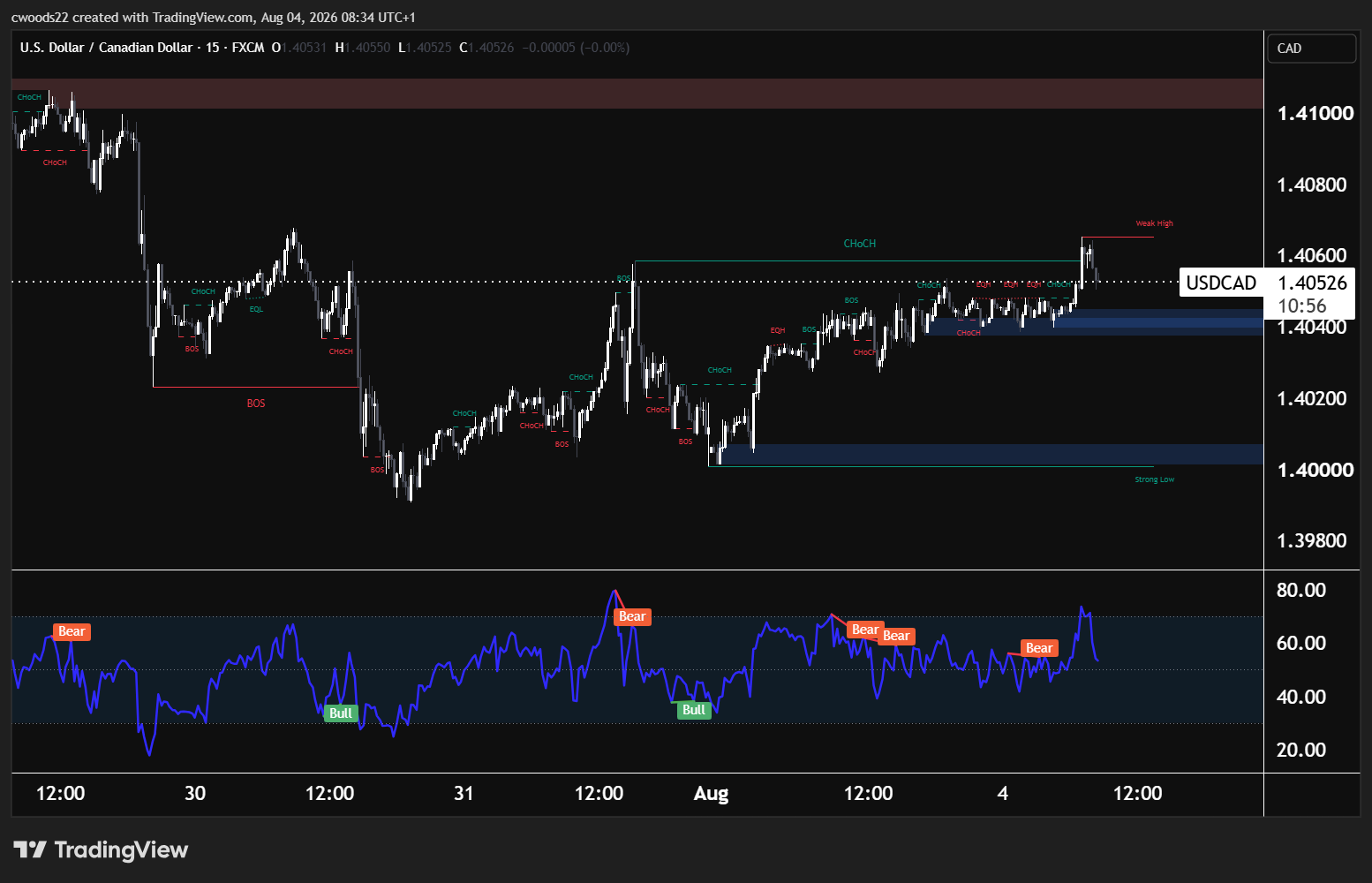Click the −0.00005 (−0.00%) change value

[576, 48]
